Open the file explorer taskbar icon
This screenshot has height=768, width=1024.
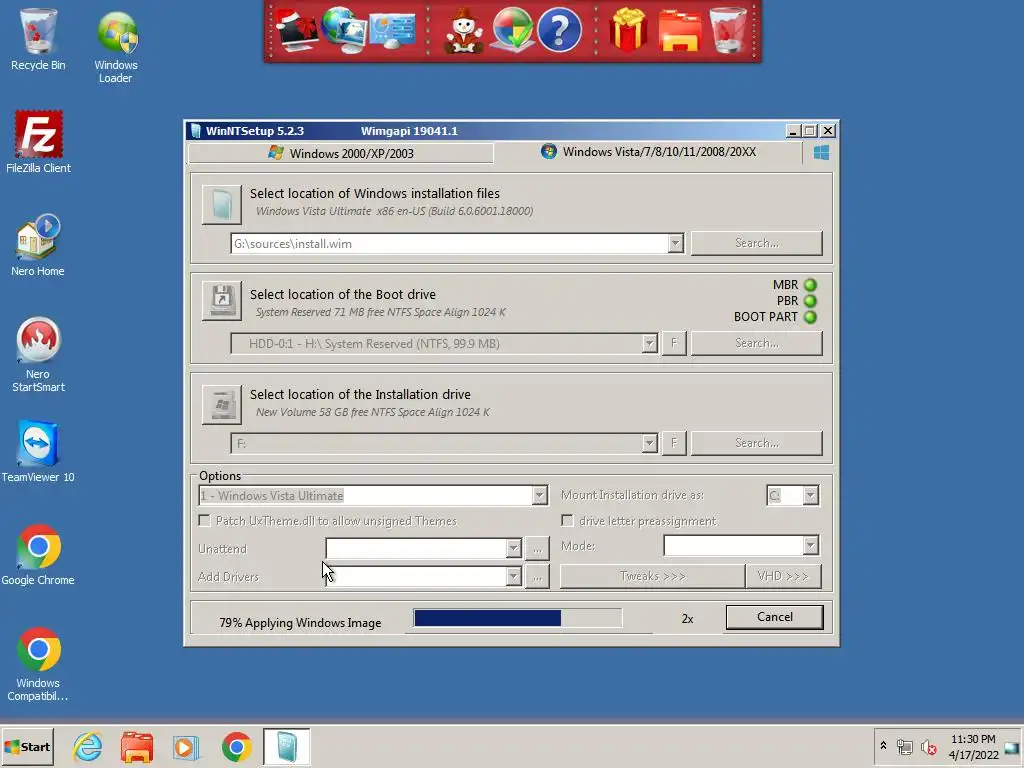pos(136,746)
